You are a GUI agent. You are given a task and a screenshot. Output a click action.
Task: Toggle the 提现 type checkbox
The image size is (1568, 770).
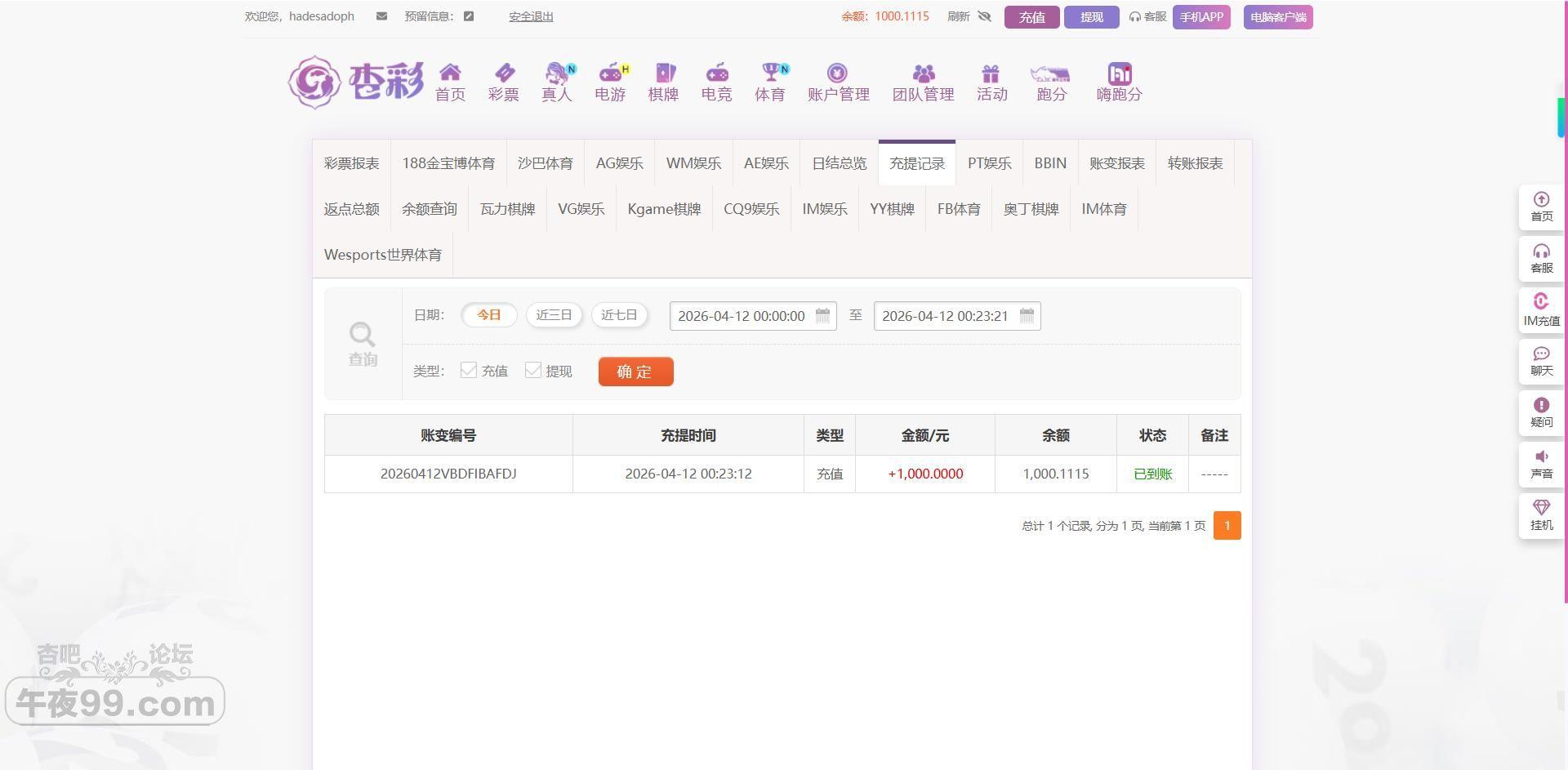(x=533, y=371)
